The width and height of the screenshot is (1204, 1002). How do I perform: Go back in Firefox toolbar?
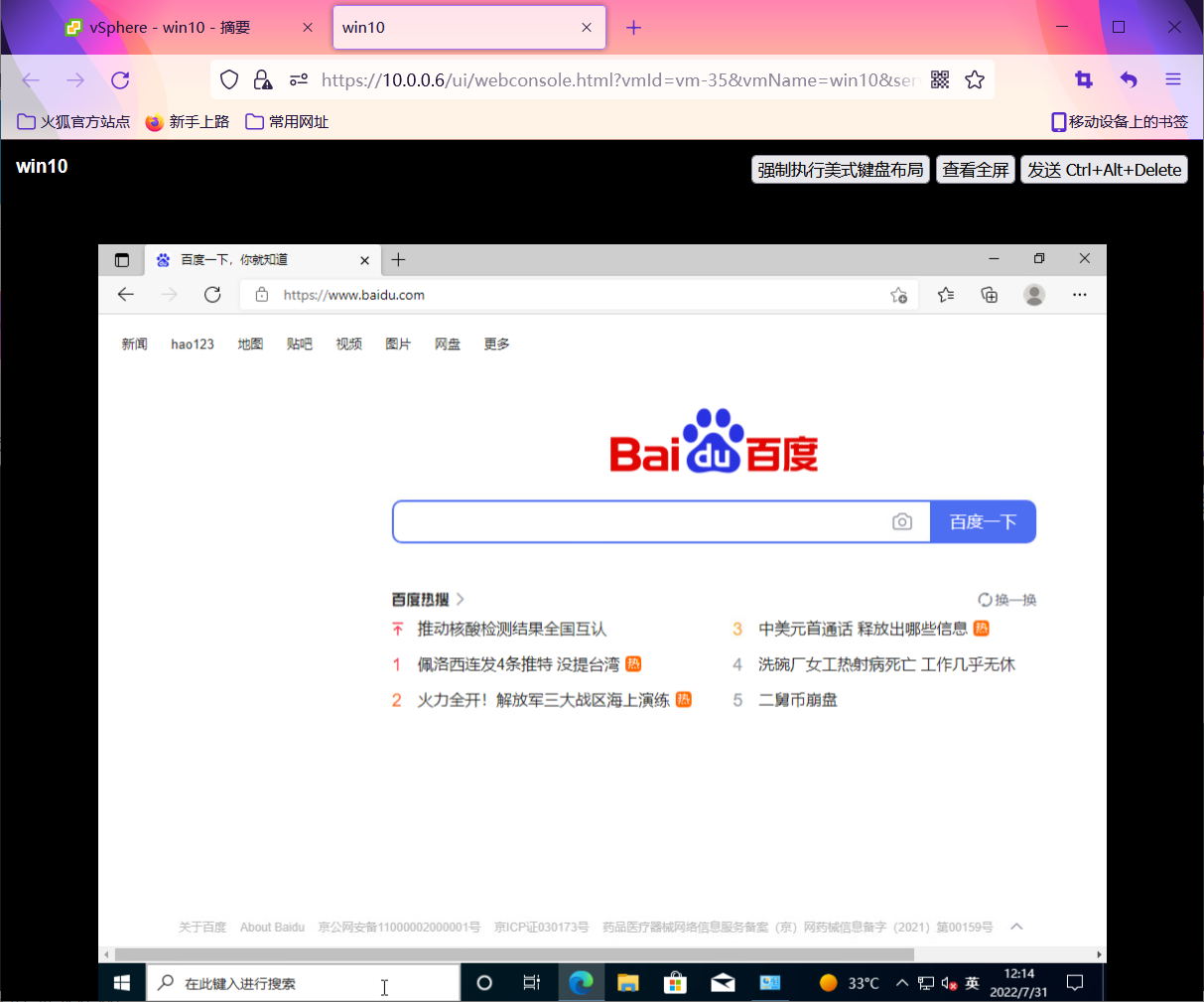[31, 80]
